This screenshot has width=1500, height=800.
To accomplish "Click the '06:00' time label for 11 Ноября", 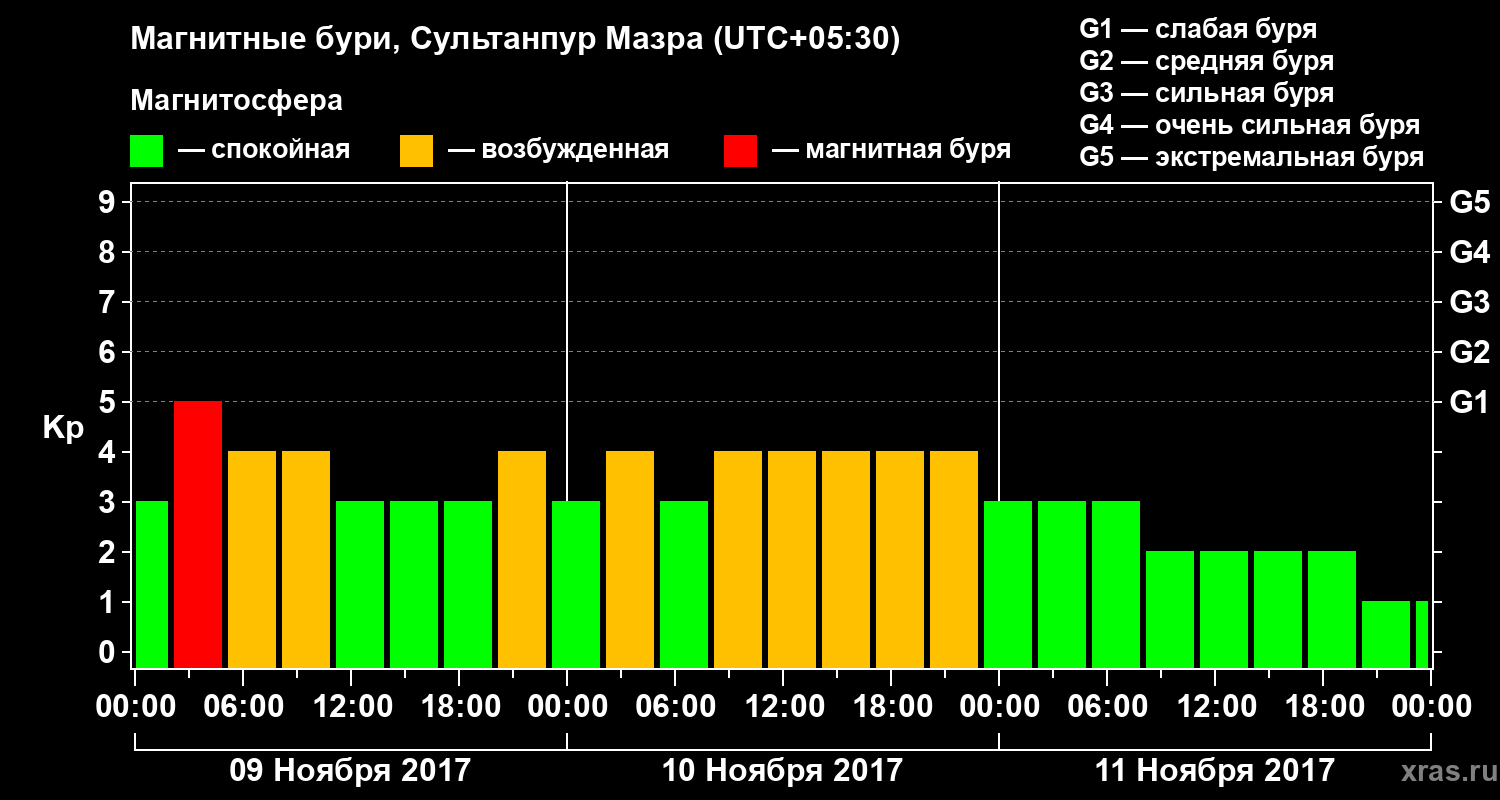I will click(1106, 707).
